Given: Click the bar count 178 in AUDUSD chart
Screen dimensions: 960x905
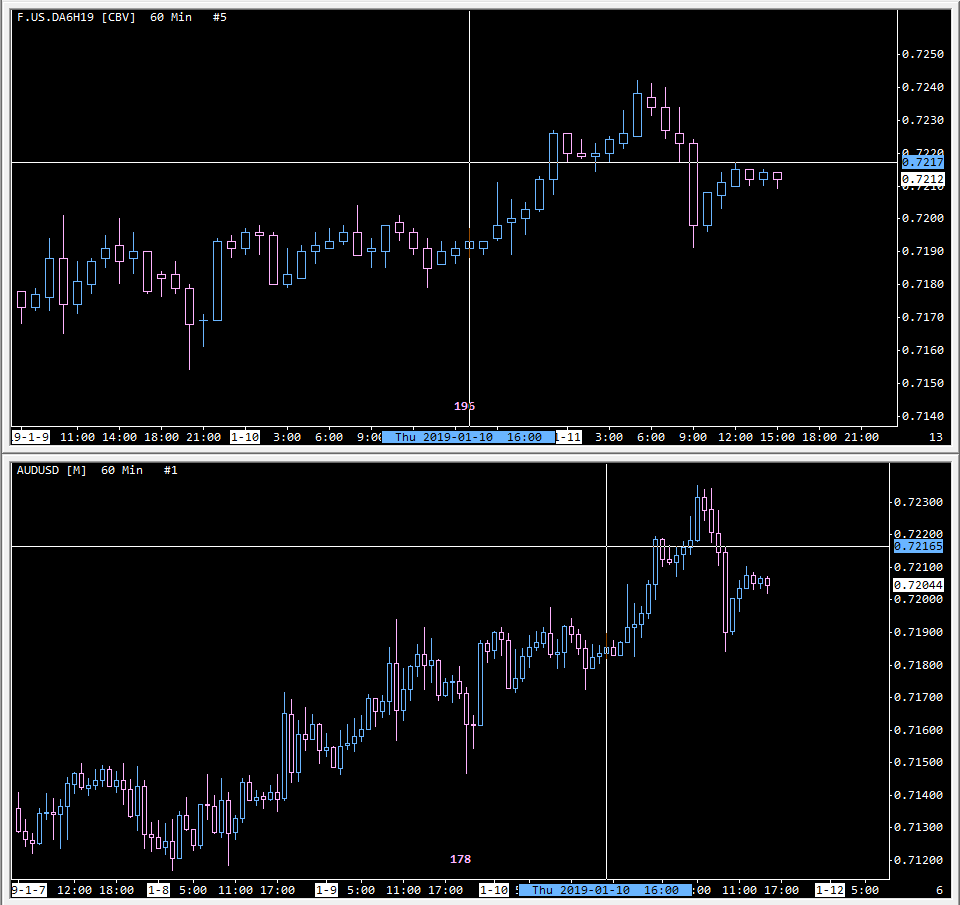Looking at the screenshot, I should (460, 859).
